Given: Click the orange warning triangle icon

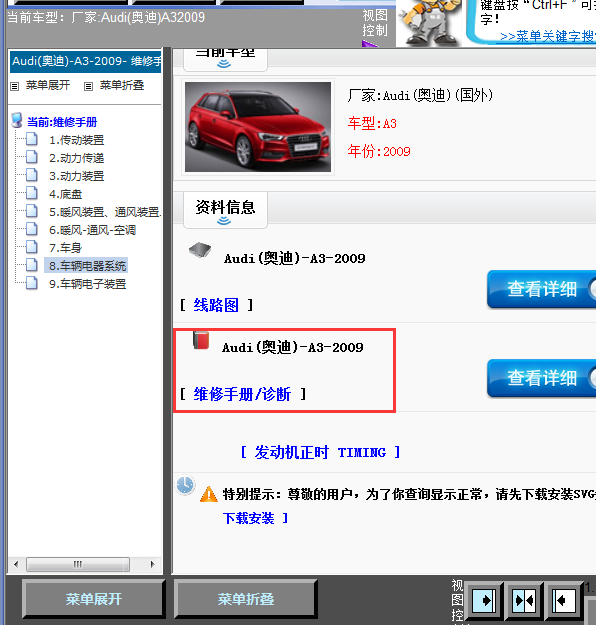Looking at the screenshot, I should 209,495.
